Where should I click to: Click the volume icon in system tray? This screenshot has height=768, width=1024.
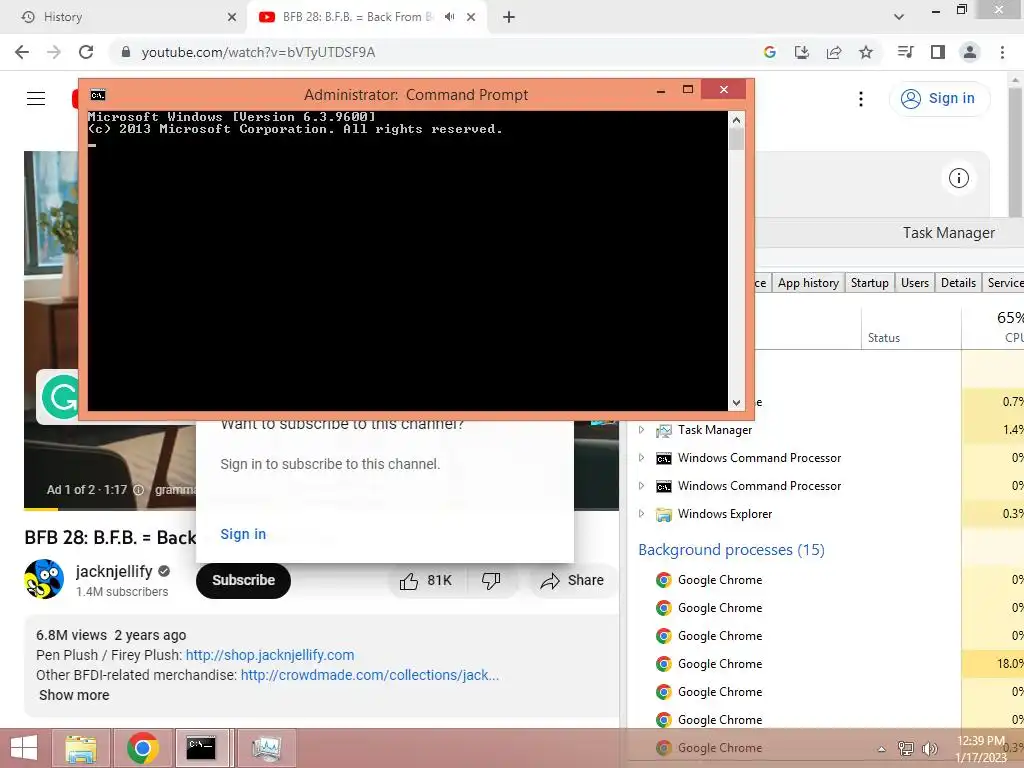tap(929, 748)
